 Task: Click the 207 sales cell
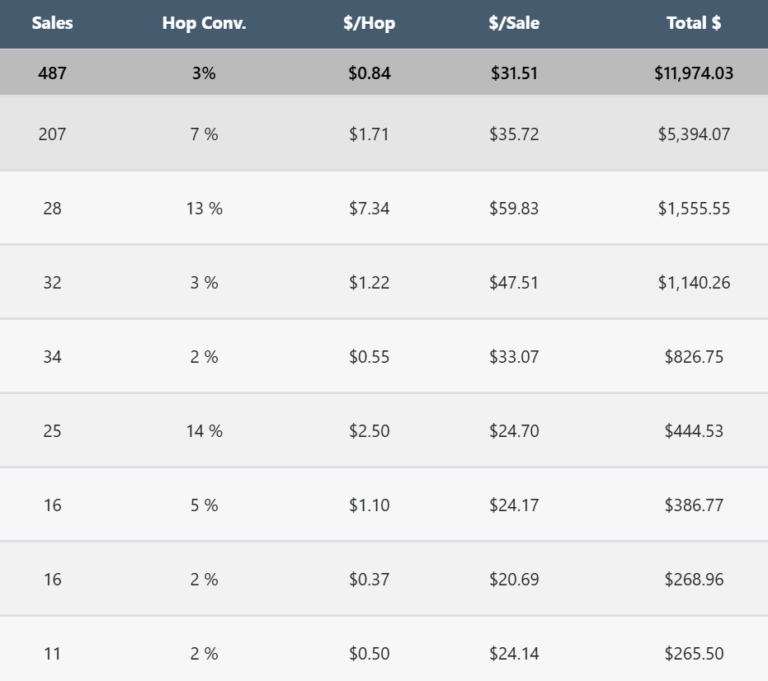pos(52,134)
